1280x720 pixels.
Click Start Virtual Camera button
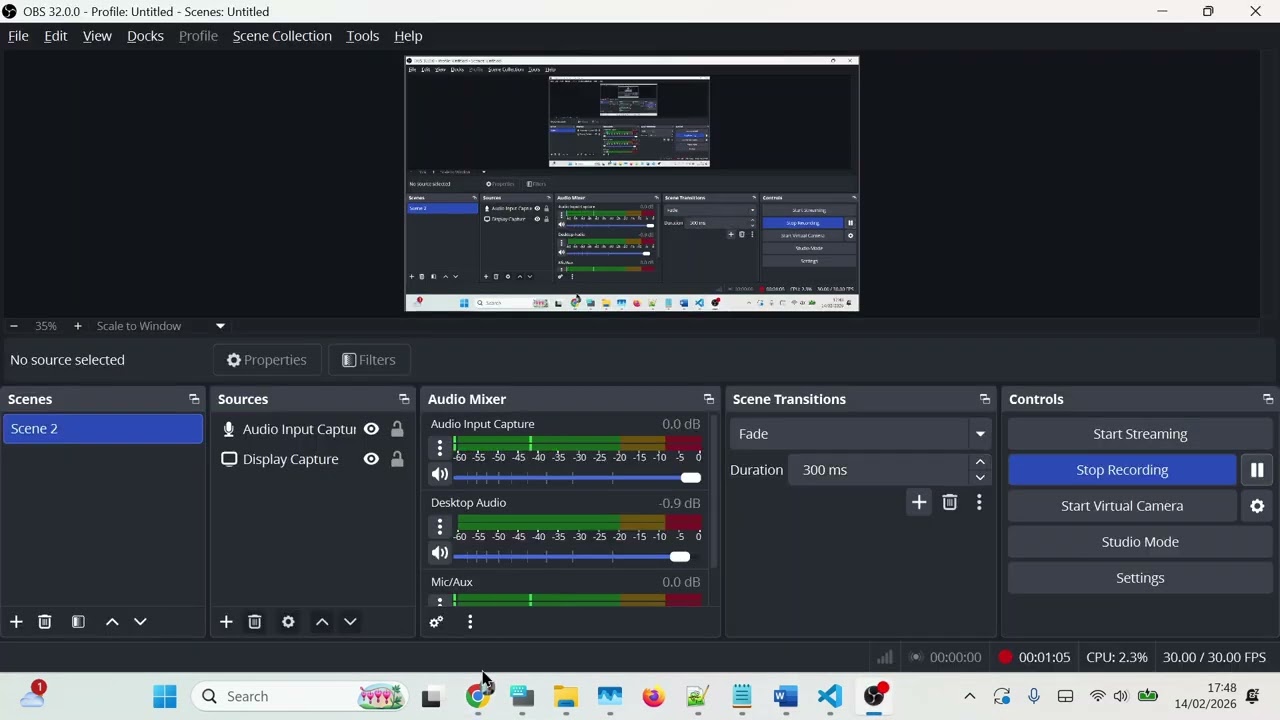point(1122,506)
